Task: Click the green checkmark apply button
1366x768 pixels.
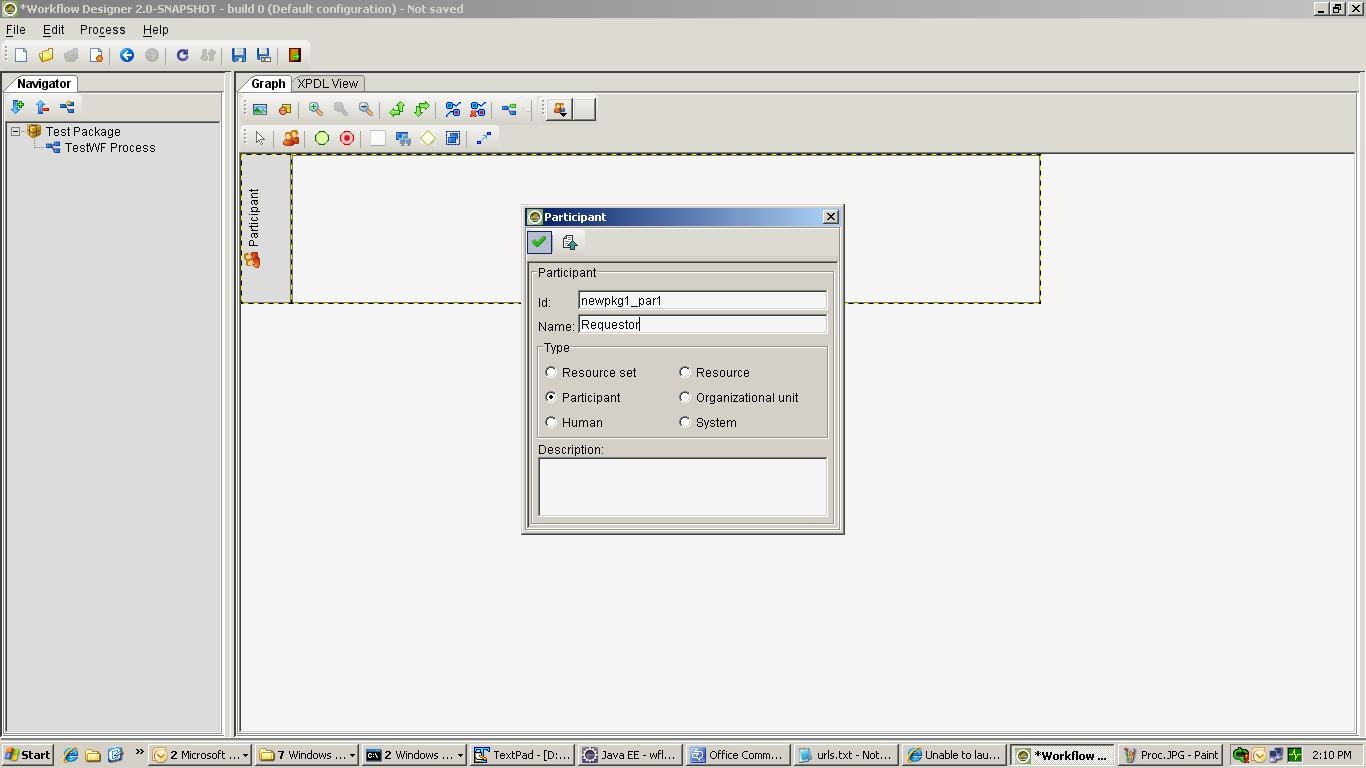Action: pyautogui.click(x=539, y=242)
